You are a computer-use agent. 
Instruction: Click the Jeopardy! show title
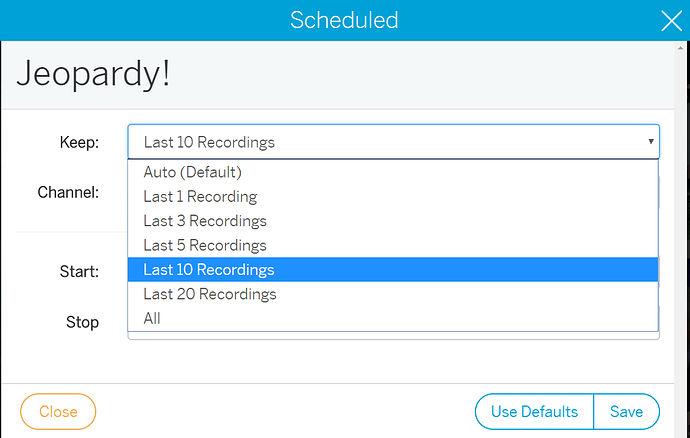point(93,75)
